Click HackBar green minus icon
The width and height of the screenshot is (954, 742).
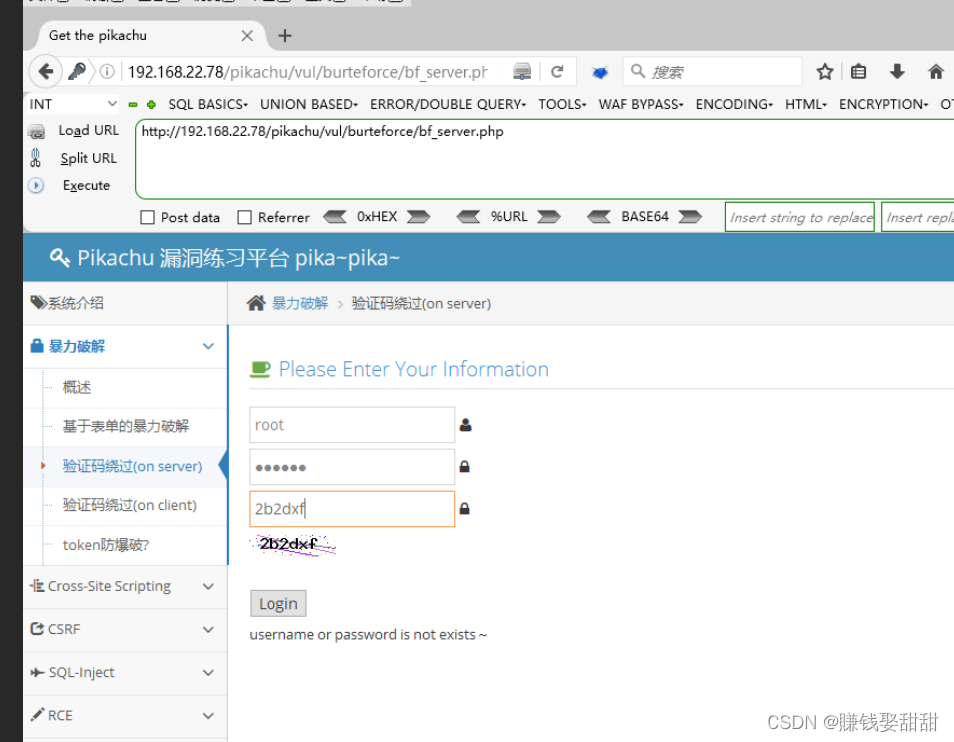coord(133,105)
